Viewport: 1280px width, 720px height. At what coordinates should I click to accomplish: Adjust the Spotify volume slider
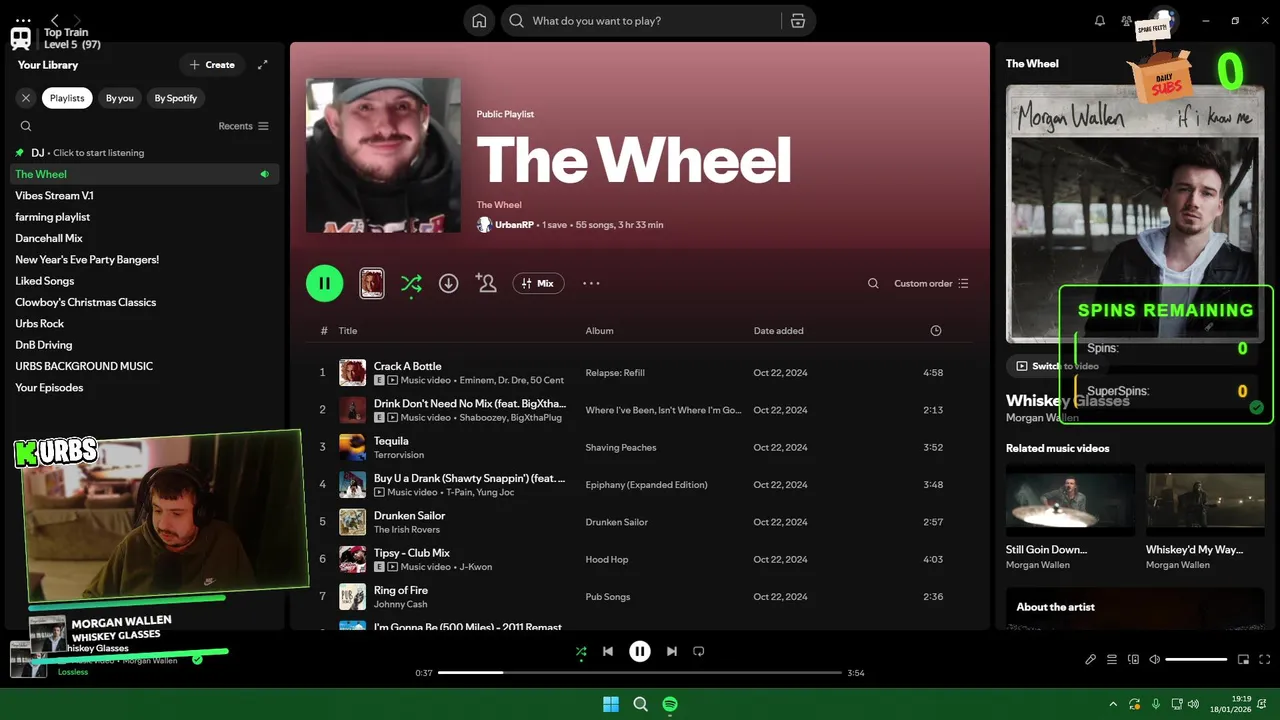[x=1196, y=660]
